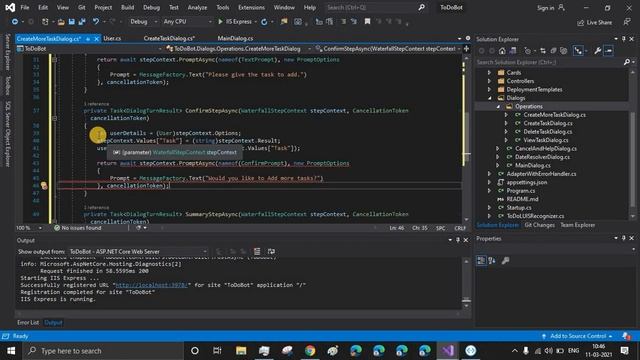This screenshot has width=640, height=360.
Task: Open Properties wrench icon in Solution Explorer
Action: click(x=598, y=51)
